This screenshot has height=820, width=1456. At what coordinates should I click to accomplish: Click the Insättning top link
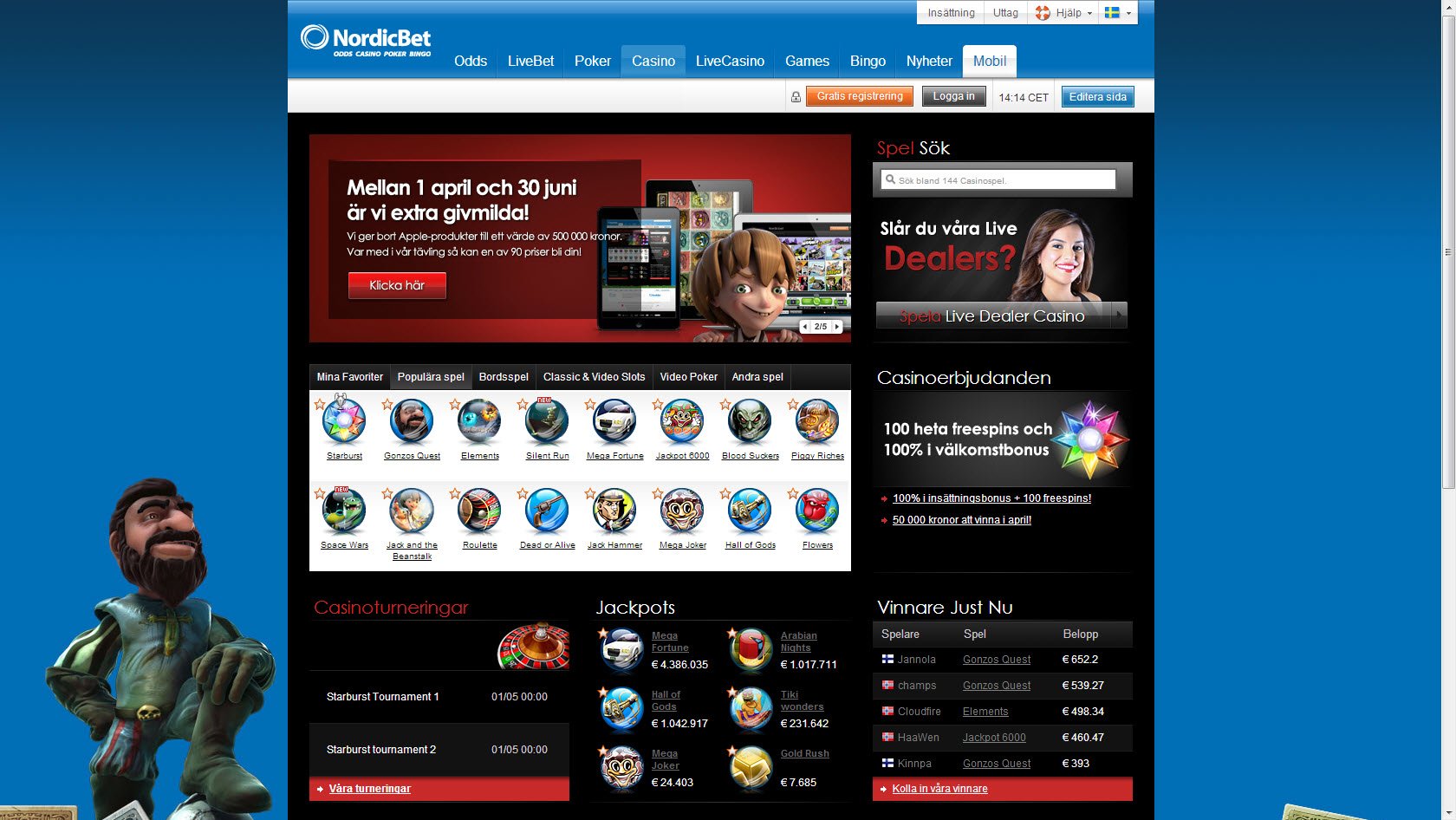[x=951, y=13]
